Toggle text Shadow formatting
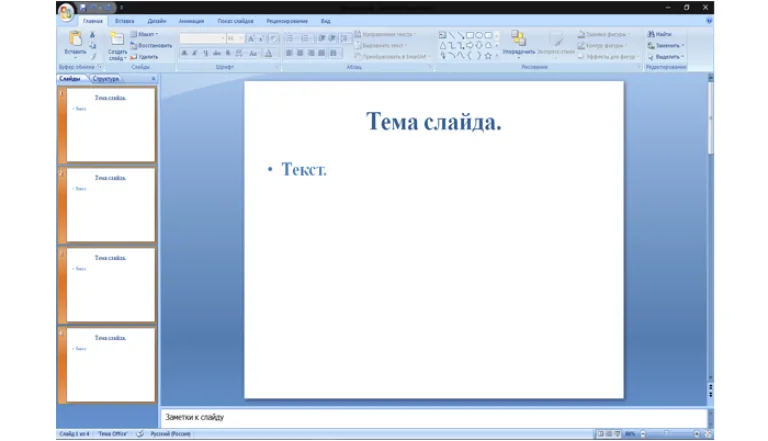Screen dimensions: 768x441 [228, 53]
